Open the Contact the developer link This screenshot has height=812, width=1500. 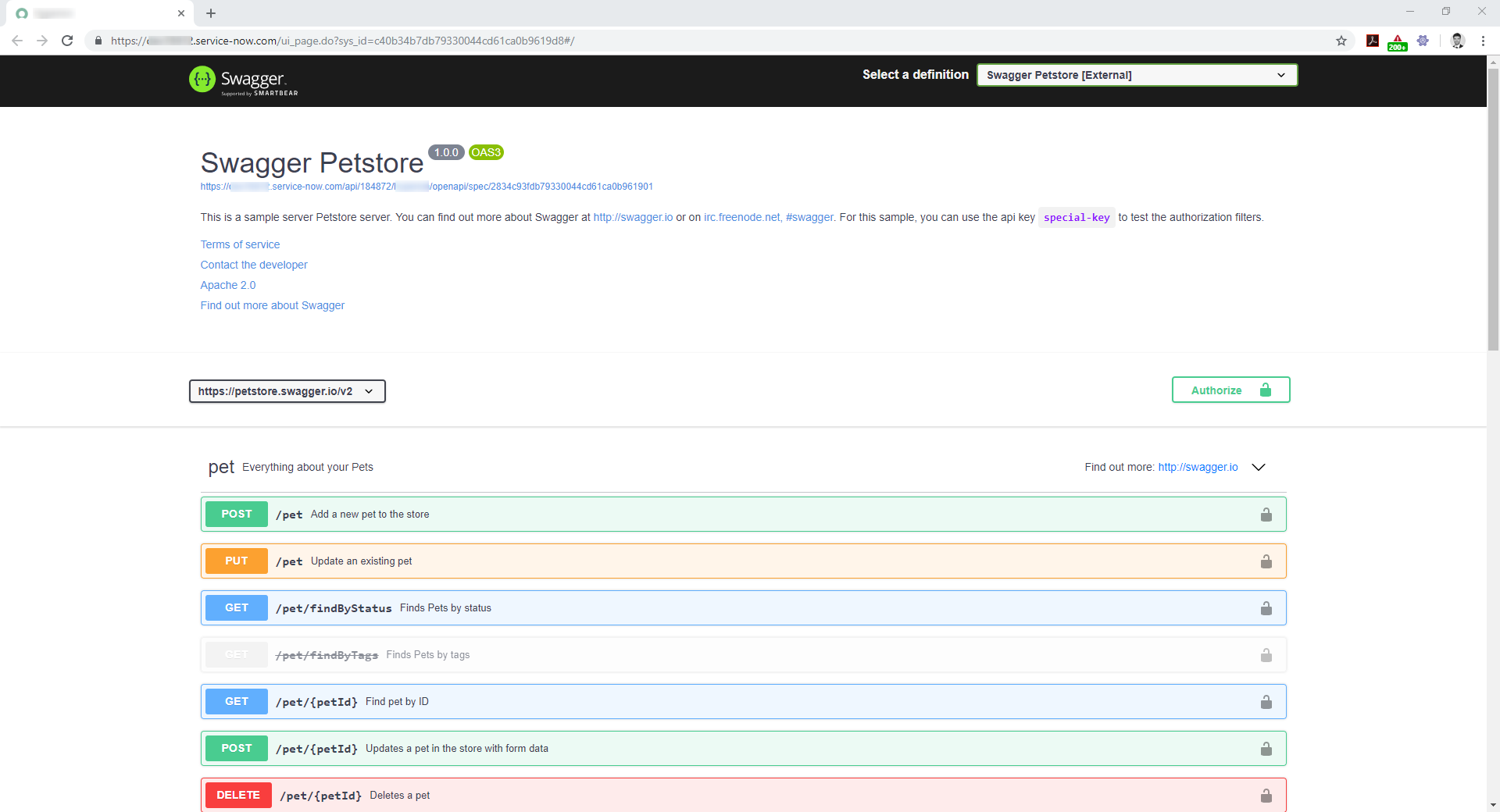(x=254, y=265)
